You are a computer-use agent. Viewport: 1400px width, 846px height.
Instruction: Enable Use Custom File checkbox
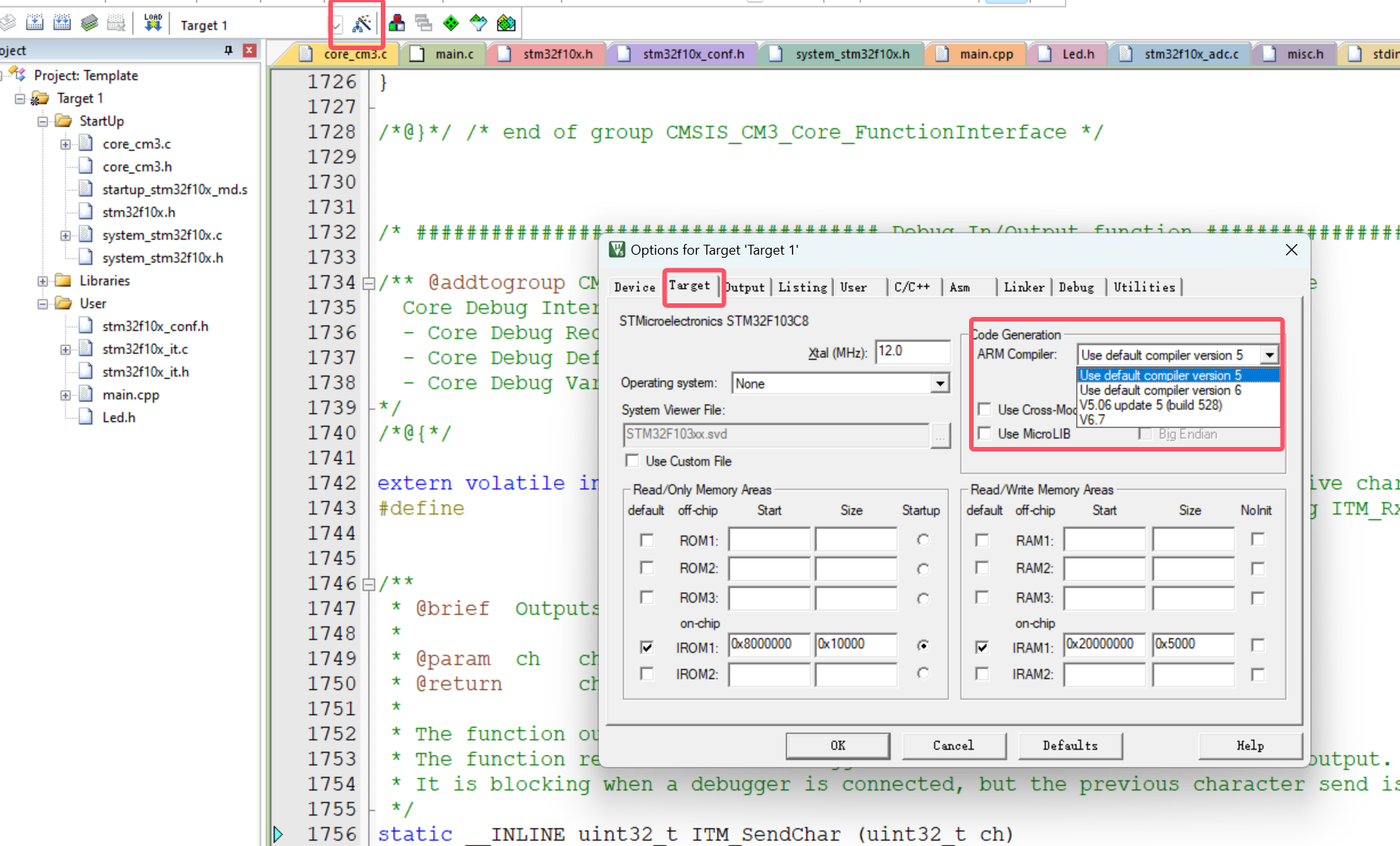[x=632, y=461]
